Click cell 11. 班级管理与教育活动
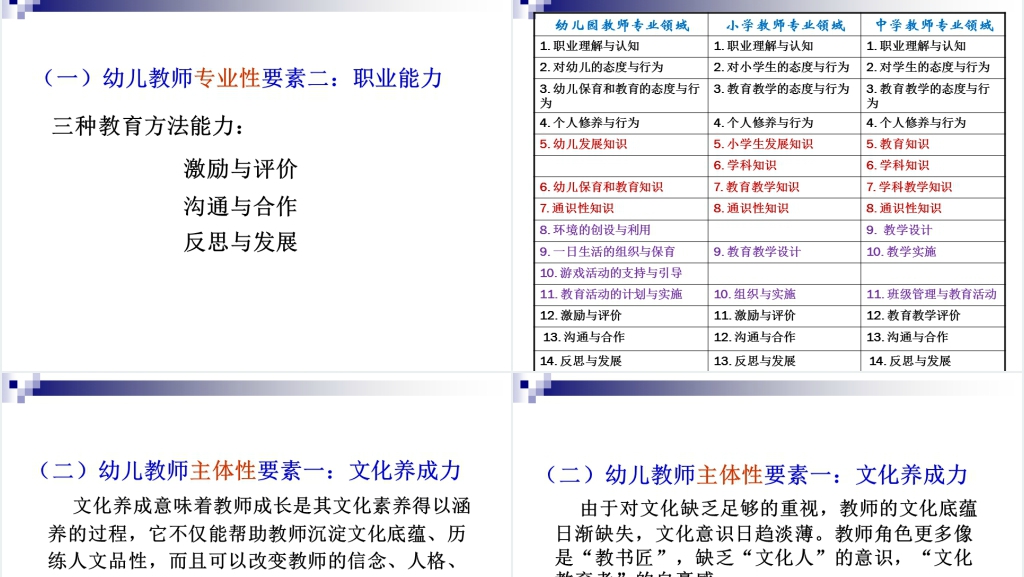 click(x=933, y=294)
